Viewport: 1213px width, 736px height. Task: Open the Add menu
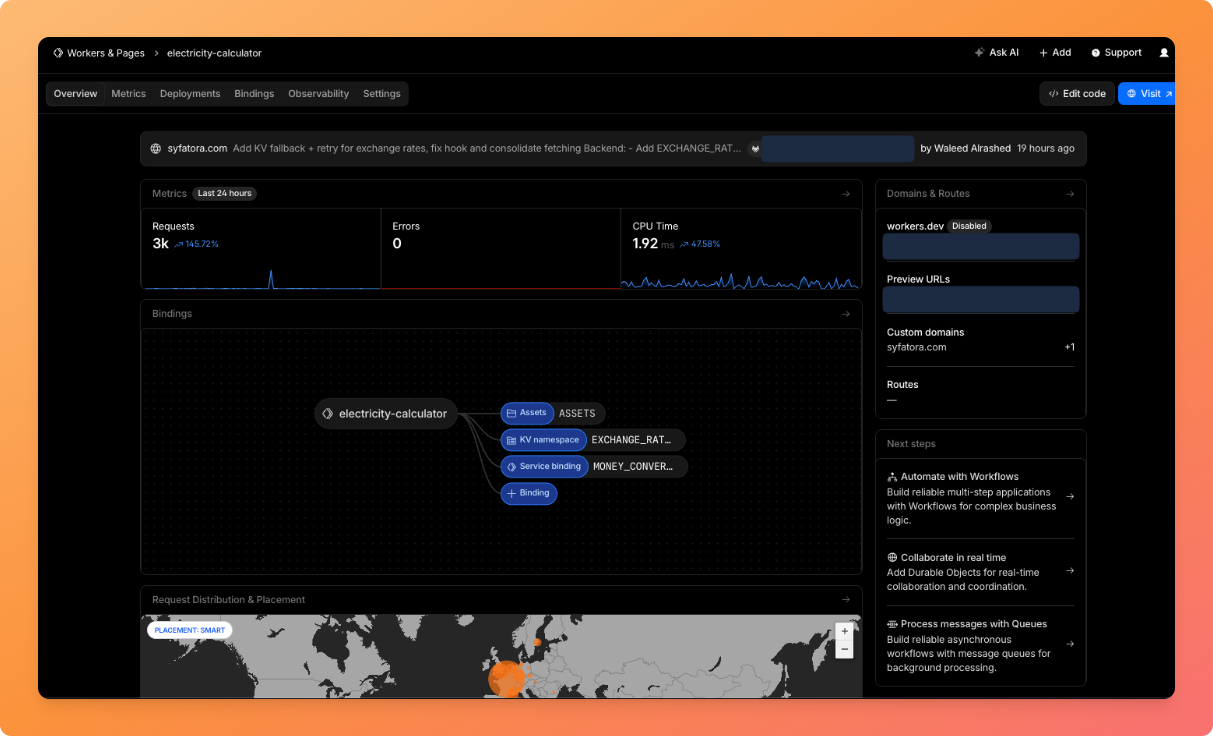(1055, 53)
